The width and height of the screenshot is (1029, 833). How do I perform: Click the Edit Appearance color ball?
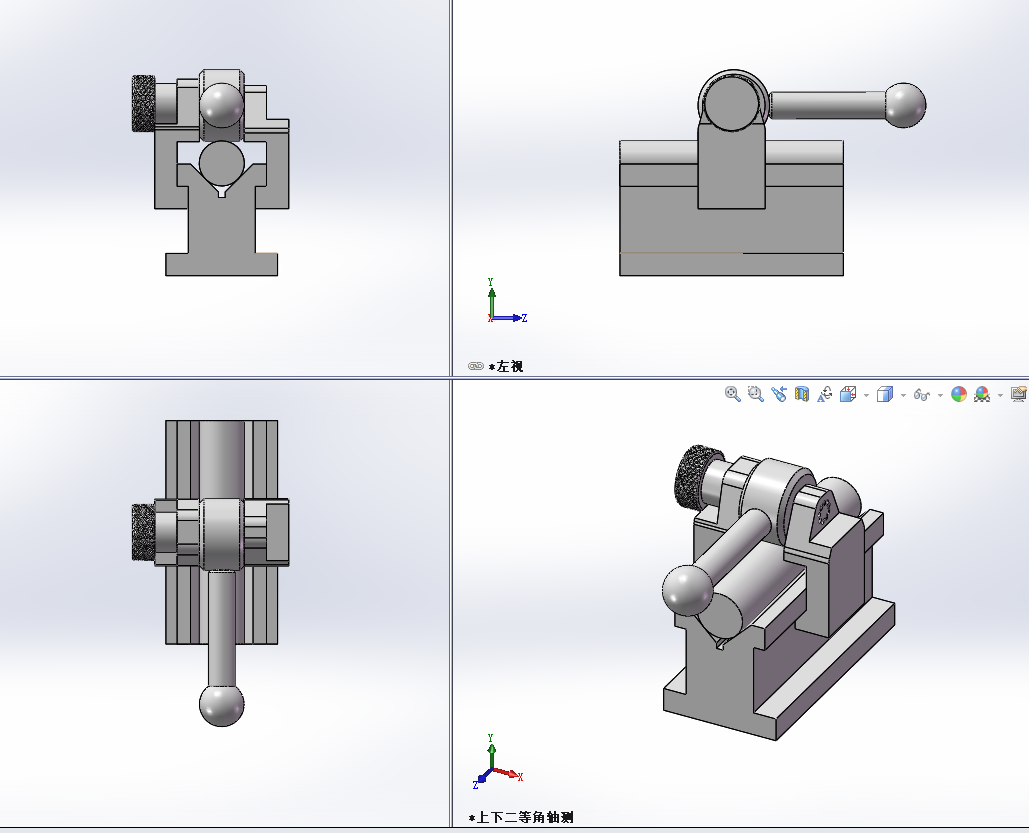click(x=959, y=394)
